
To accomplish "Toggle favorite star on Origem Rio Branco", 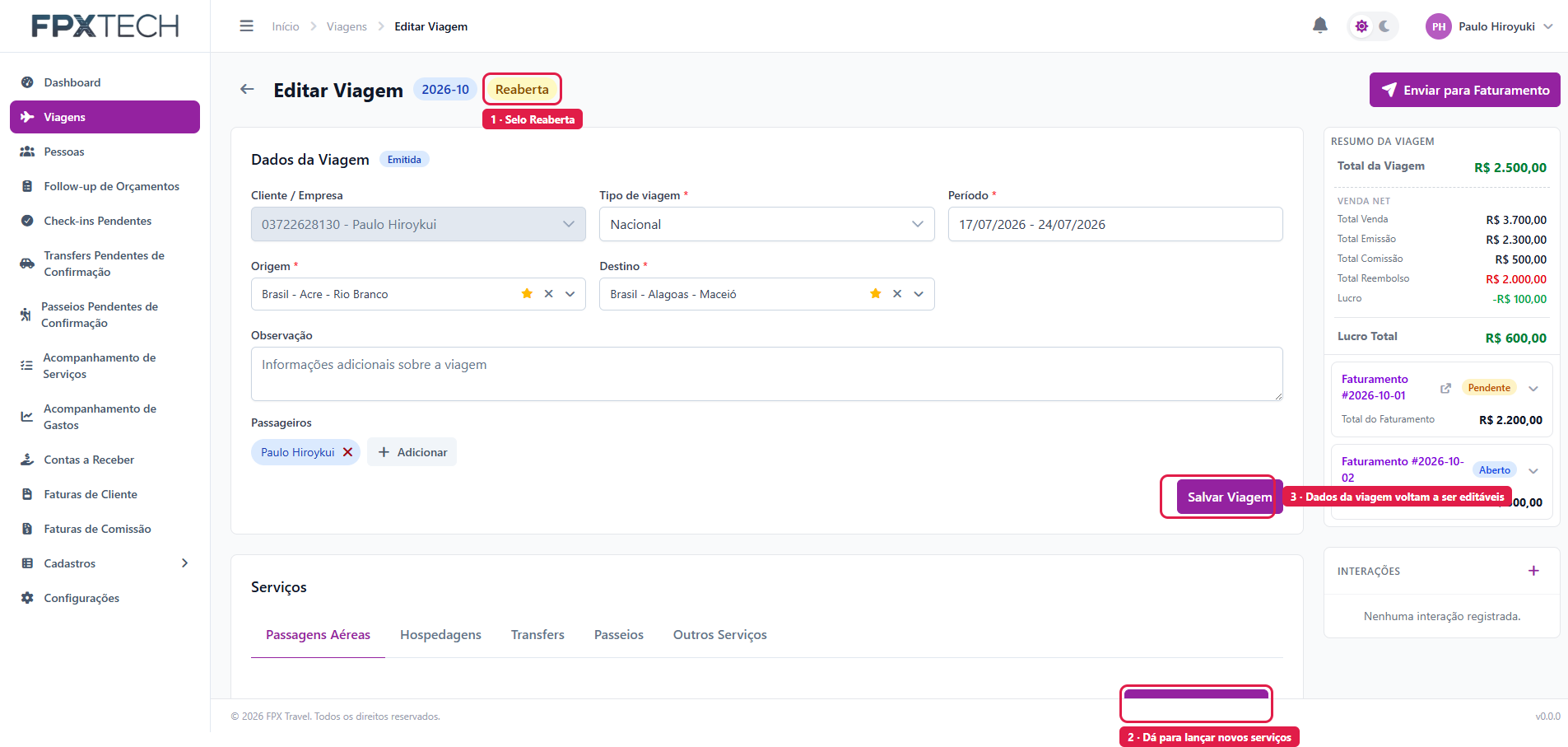I will click(x=527, y=294).
